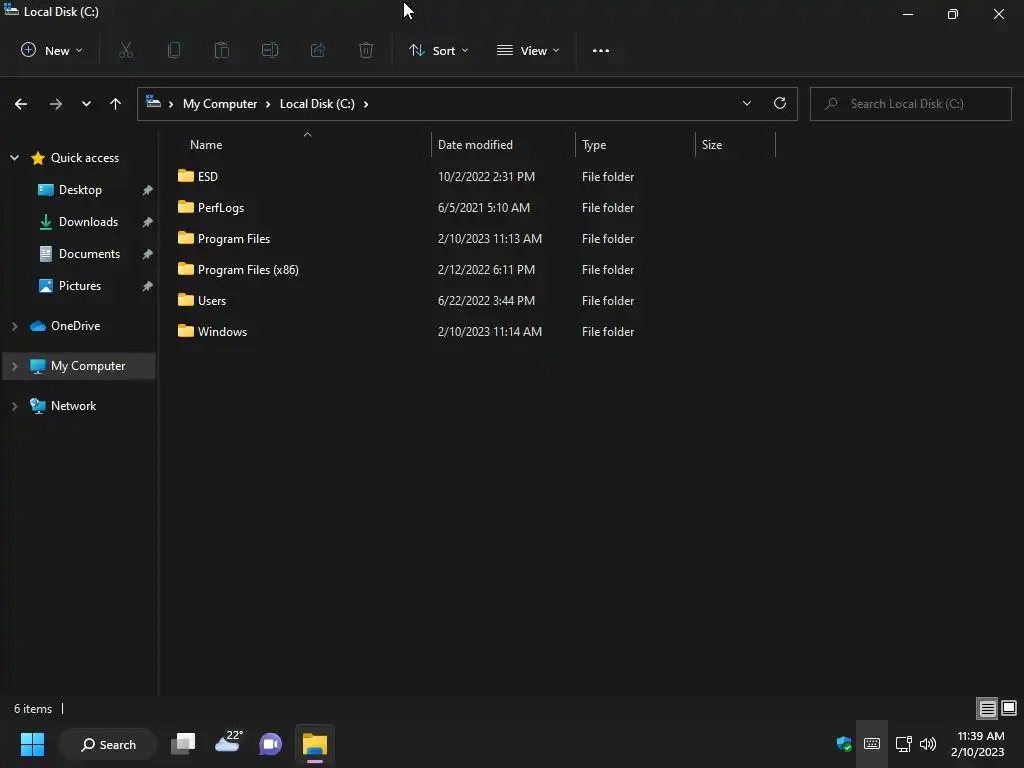Select Documents in Quick access
This screenshot has width=1024, height=768.
click(89, 253)
